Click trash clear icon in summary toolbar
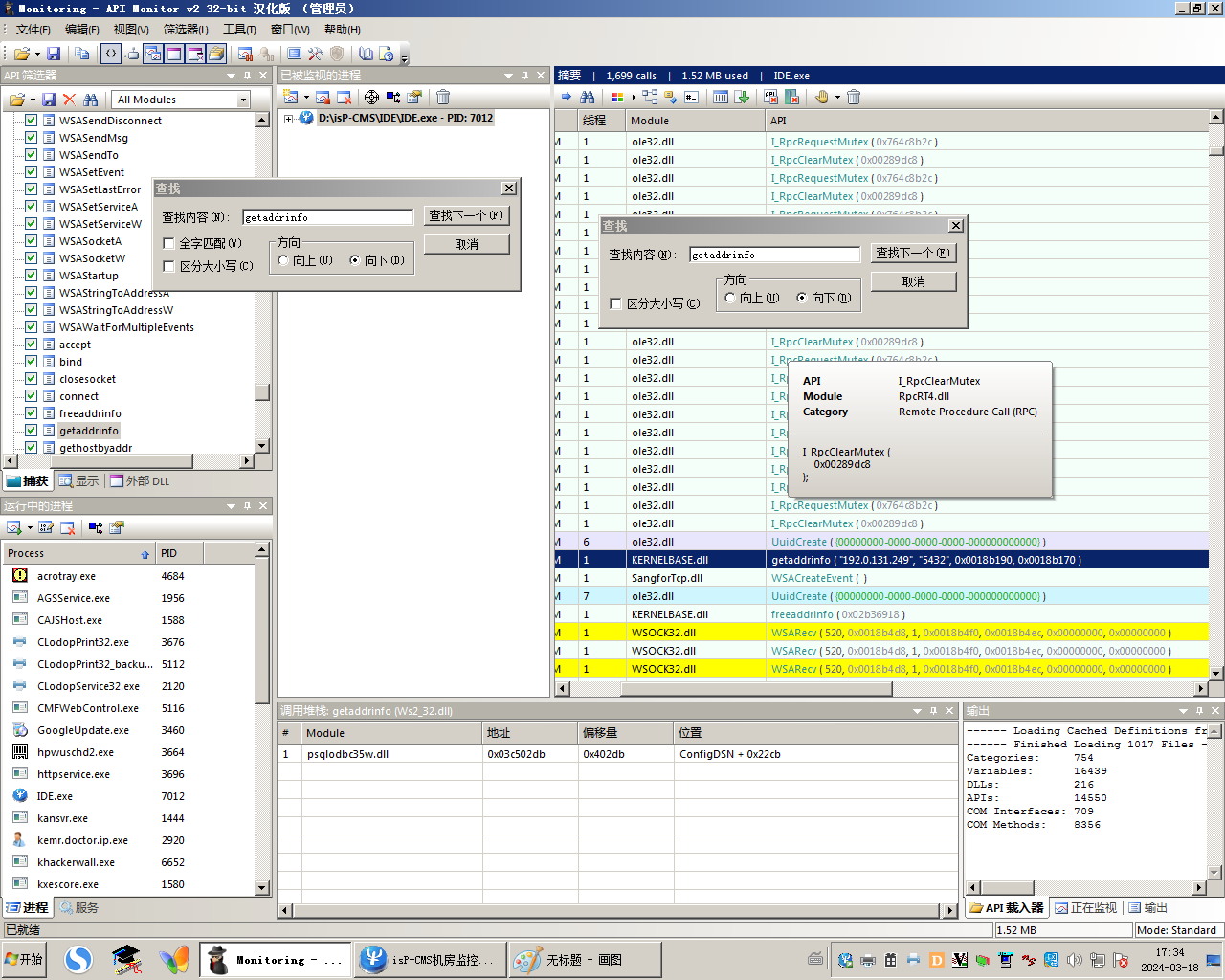The image size is (1225, 980). [854, 97]
